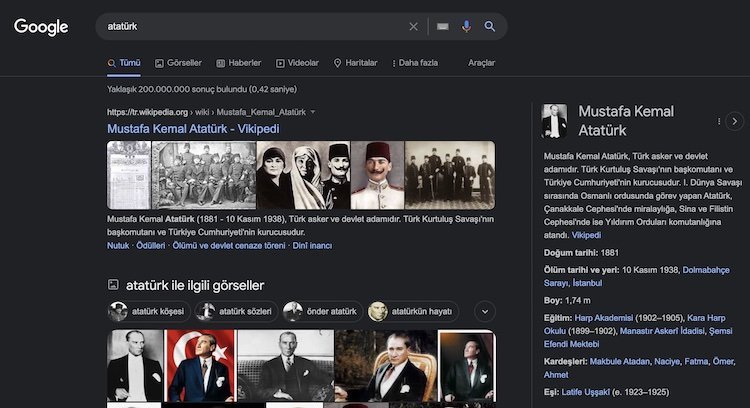Screen dimensions: 750x408
Task: Select the atatürk köşesi chip
Action: [x=149, y=311]
